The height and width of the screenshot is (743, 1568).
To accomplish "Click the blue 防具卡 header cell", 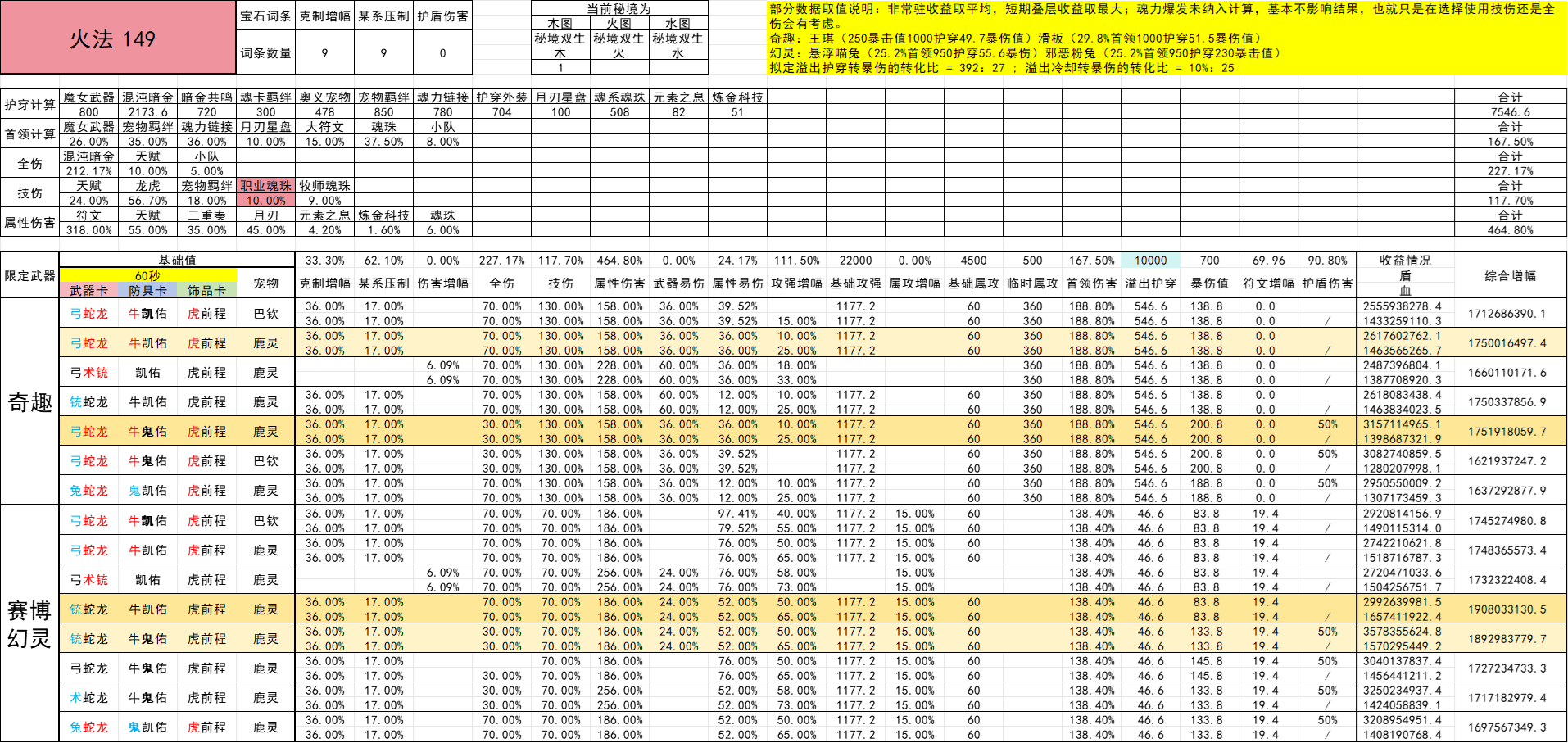I will 147,290.
